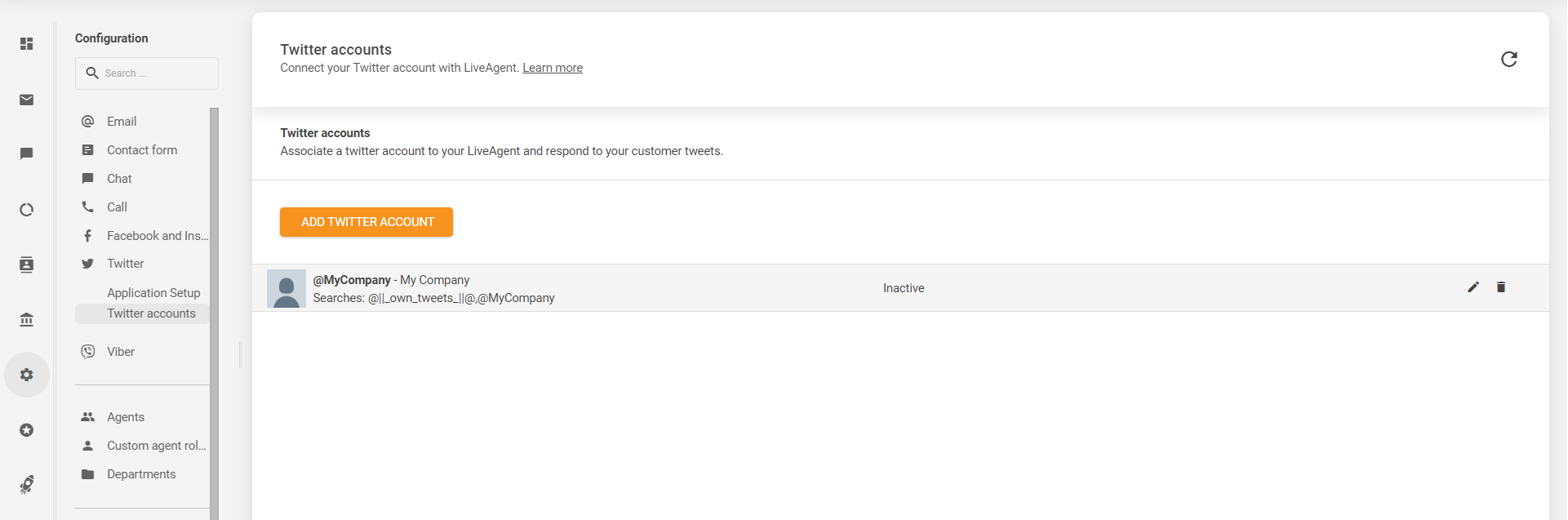Click the rocket icon in left rail
Screen dimensions: 1568x520
(27, 485)
